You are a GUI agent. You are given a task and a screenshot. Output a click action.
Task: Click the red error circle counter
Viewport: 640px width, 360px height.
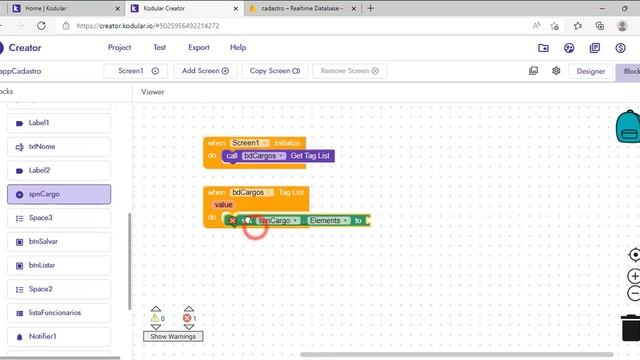pyautogui.click(x=187, y=318)
